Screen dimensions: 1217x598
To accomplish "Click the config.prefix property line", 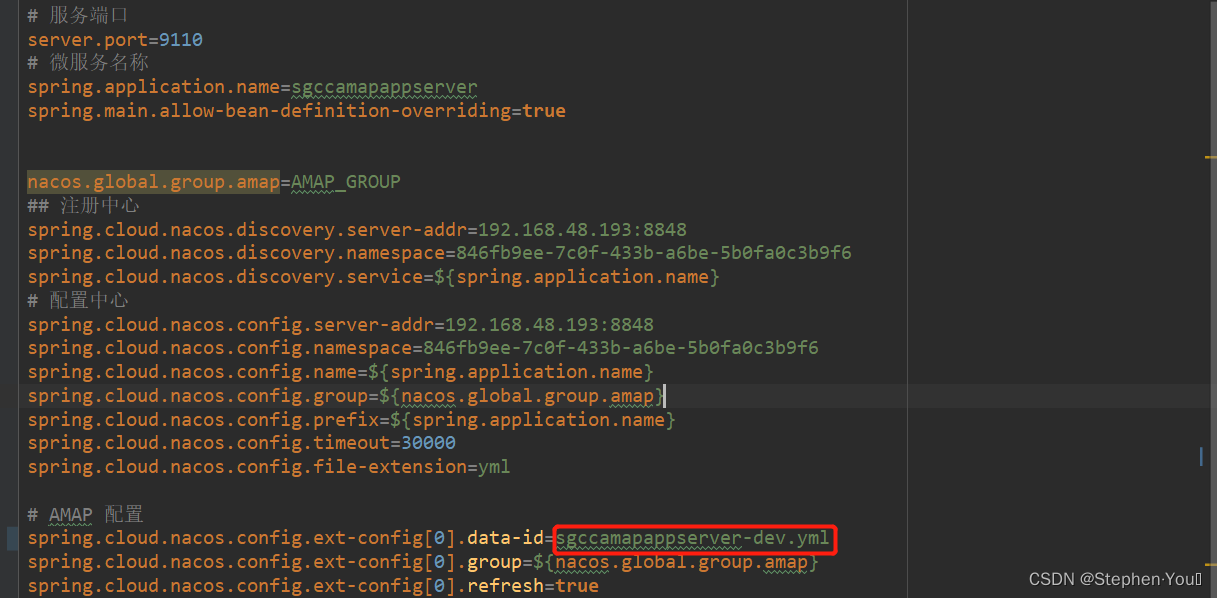I will click(351, 420).
